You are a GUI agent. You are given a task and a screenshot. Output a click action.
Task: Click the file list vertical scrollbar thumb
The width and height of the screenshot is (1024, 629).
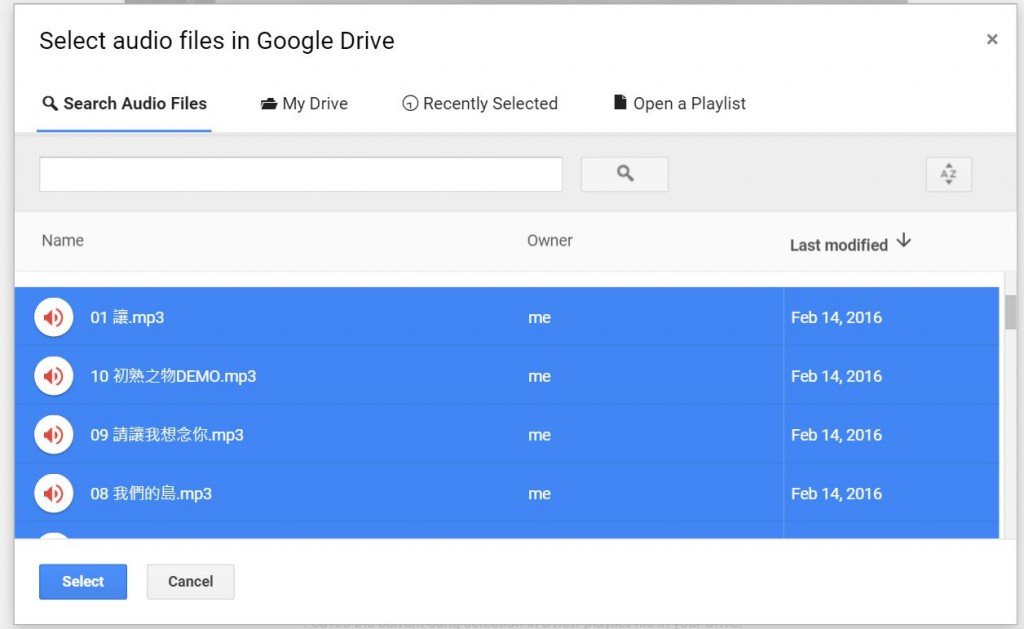(1010, 312)
